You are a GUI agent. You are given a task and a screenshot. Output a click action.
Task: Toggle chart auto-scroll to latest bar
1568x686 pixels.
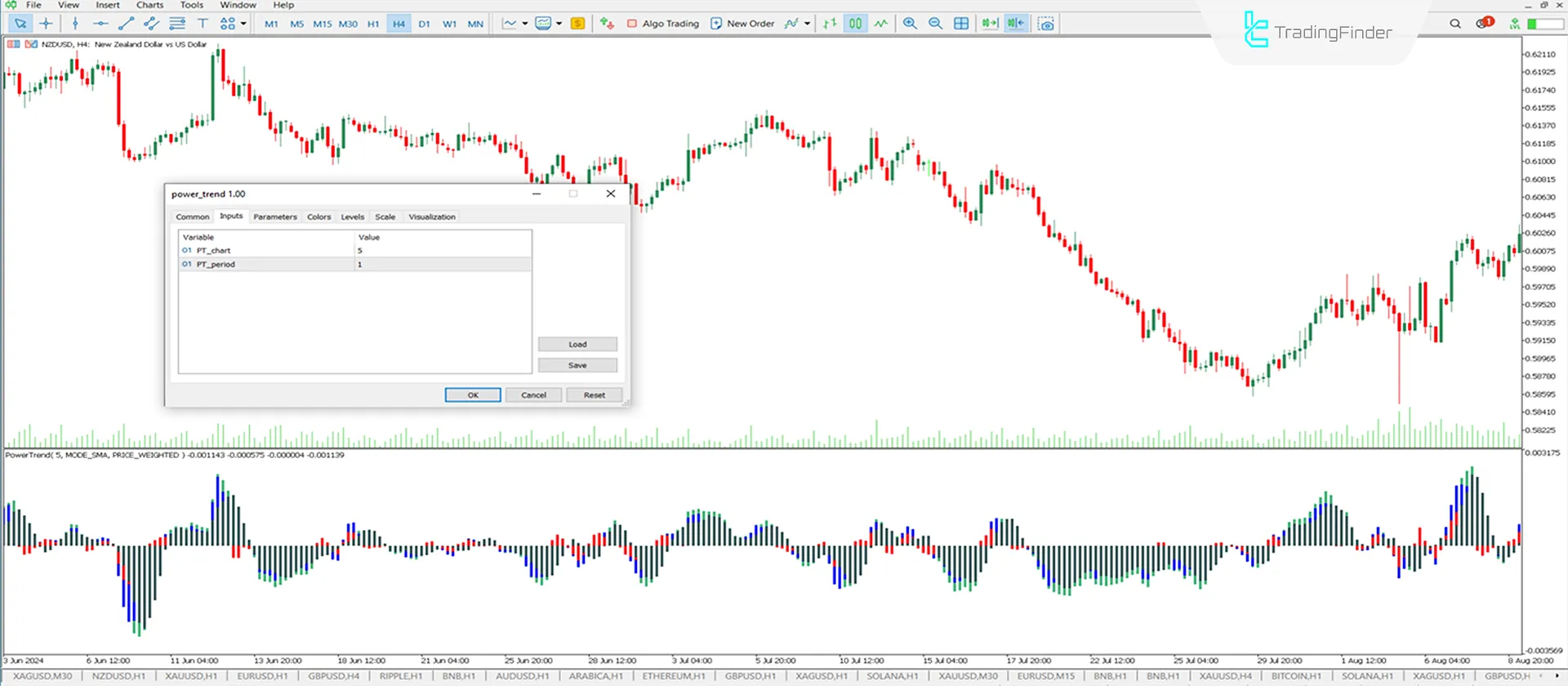[990, 24]
